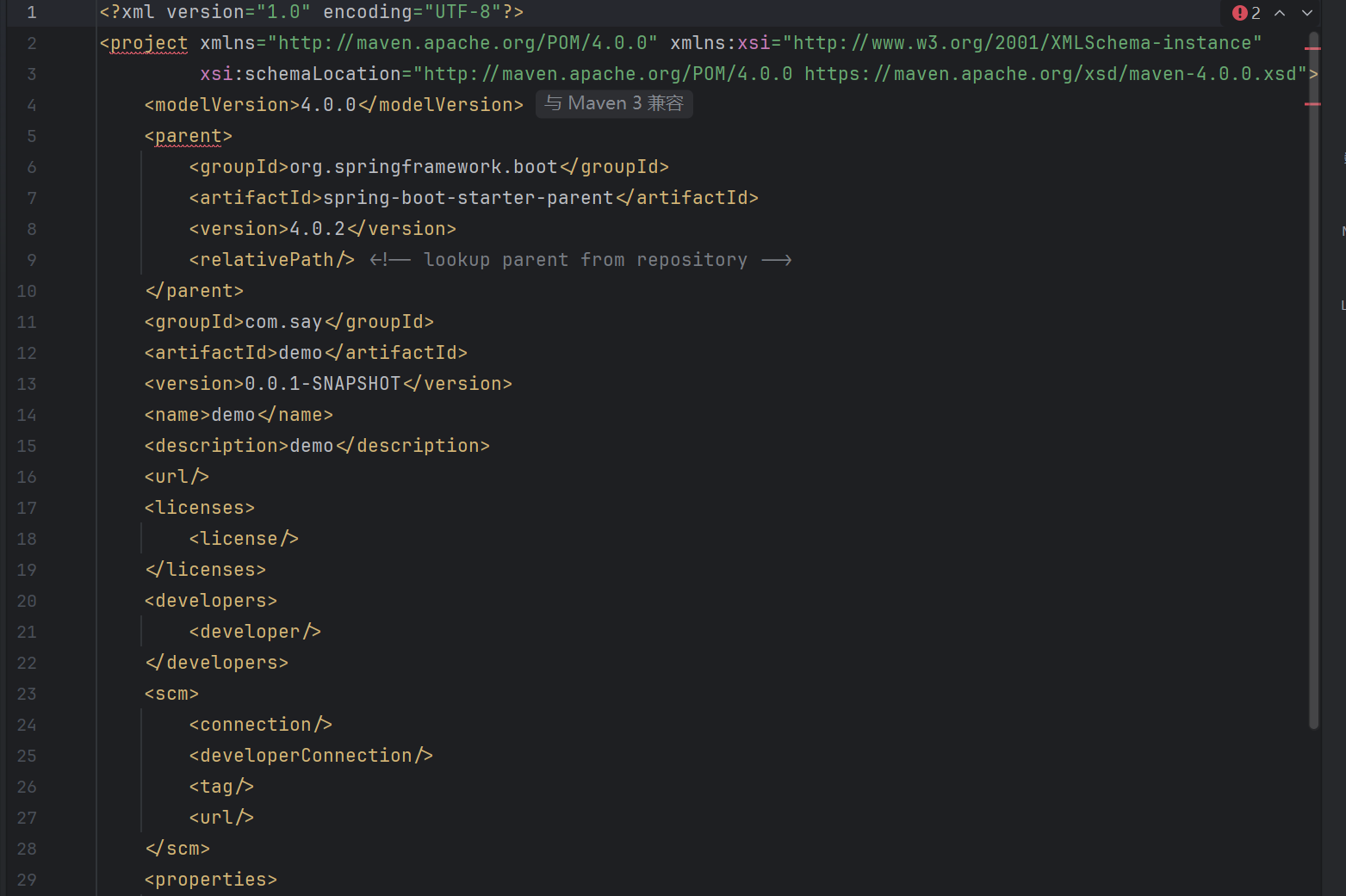Open the maven-4.0.0.xsd https URL
This screenshot has height=896, width=1346.
pyautogui.click(x=1051, y=74)
